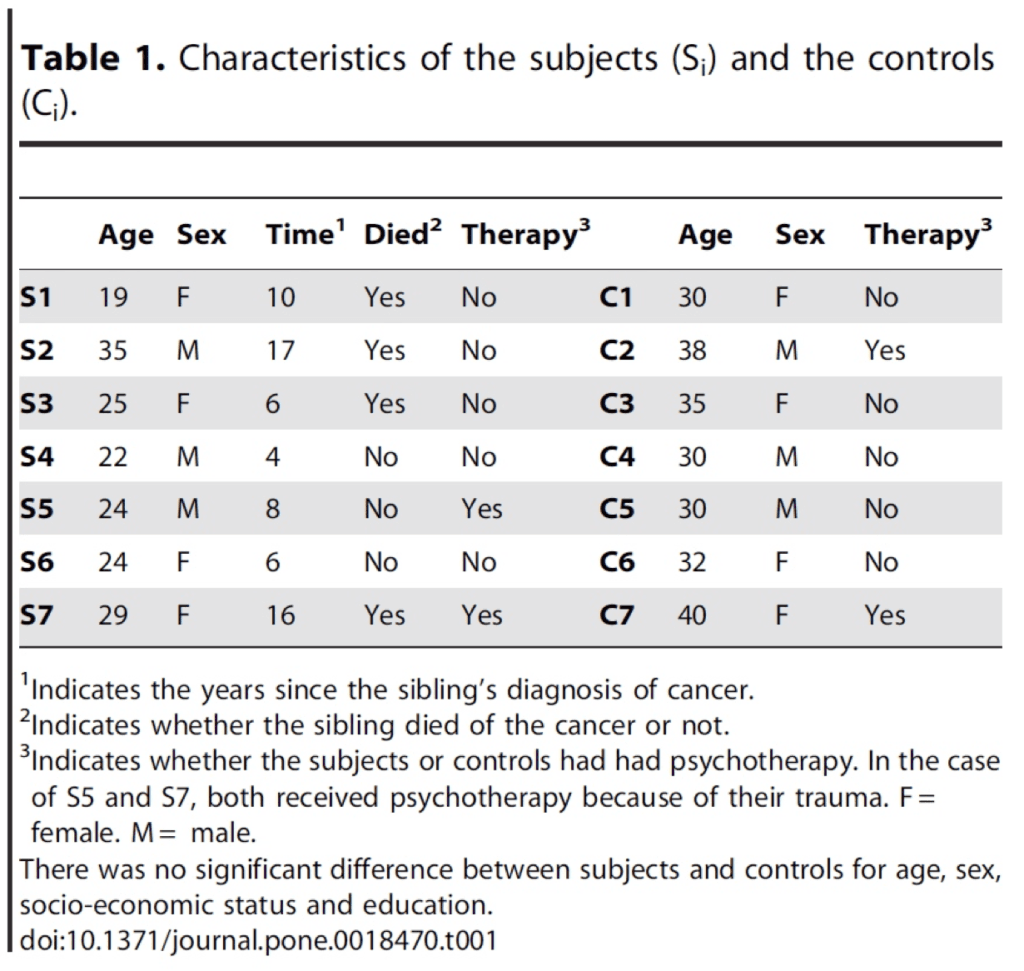The width and height of the screenshot is (1024, 971).
Task: Click C2's Therapy value Yes
Action: 885,351
